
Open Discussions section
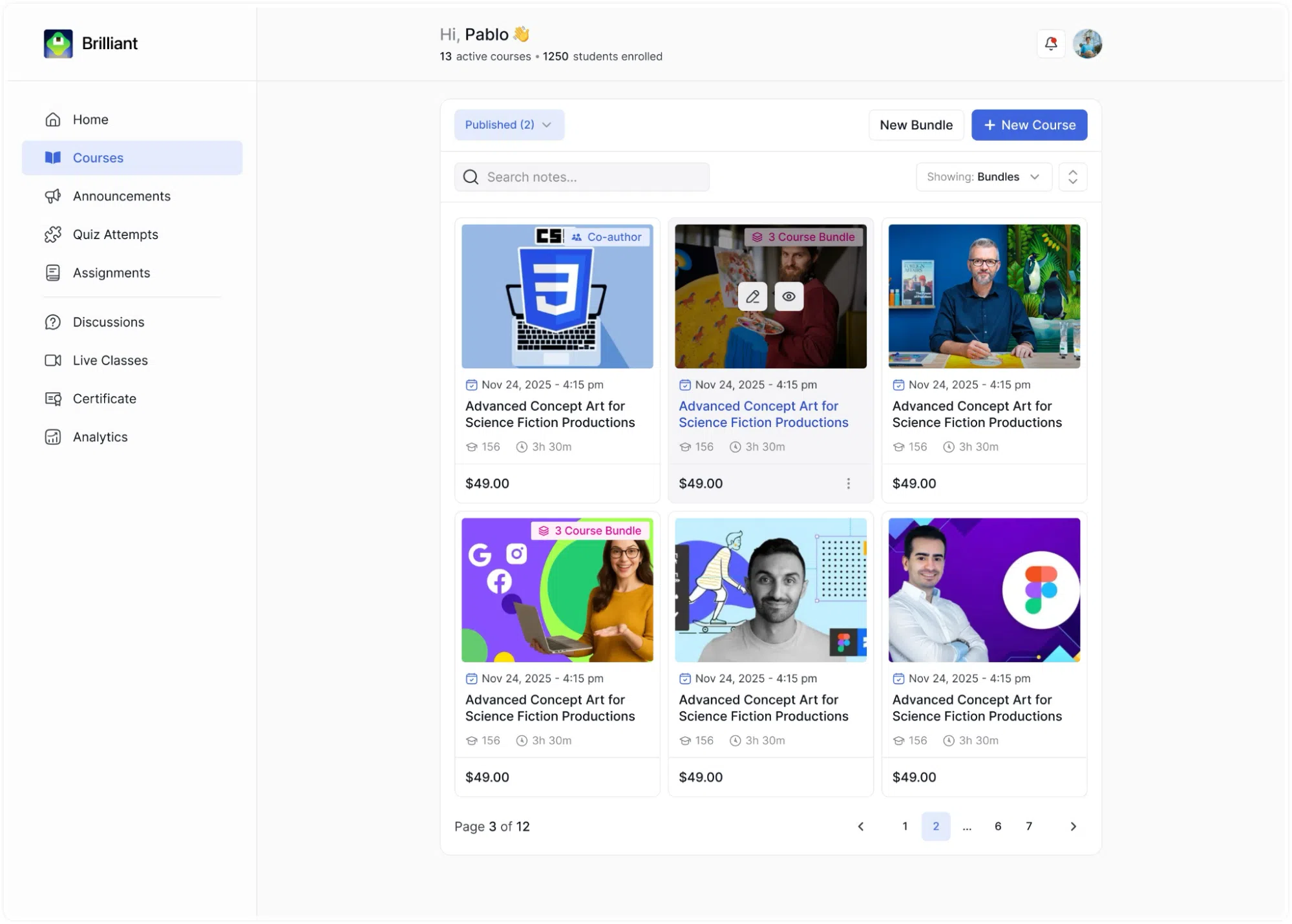[132, 322]
